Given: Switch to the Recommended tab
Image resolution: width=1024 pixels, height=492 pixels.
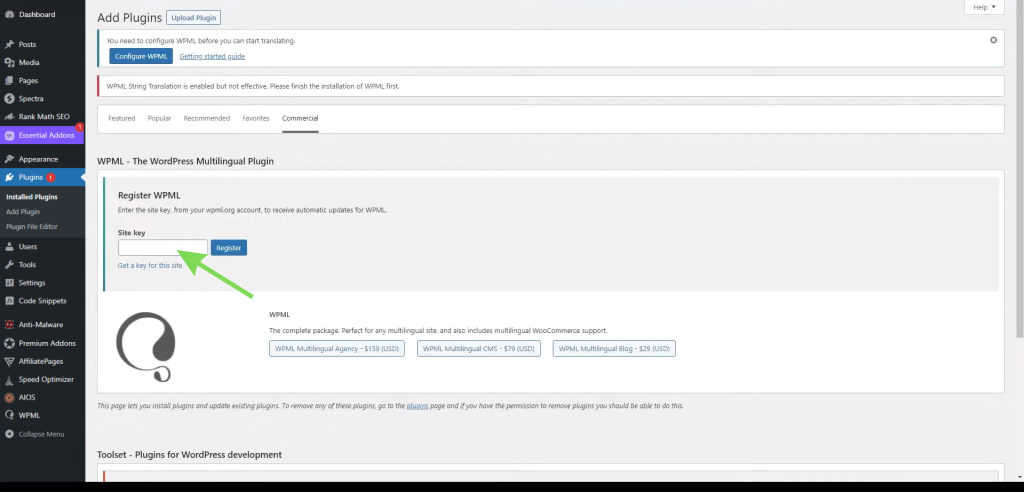Looking at the screenshot, I should [206, 118].
